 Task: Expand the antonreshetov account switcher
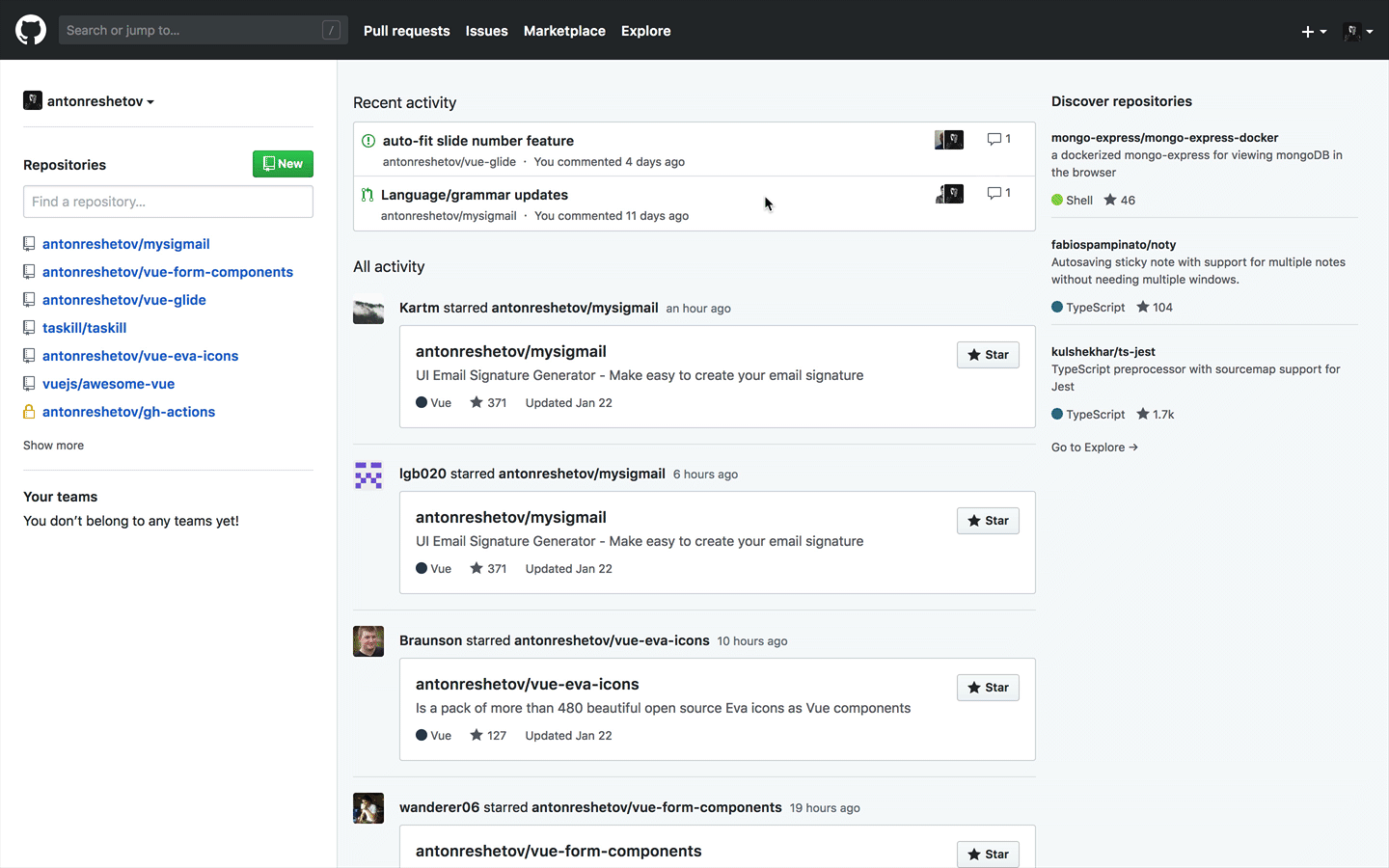click(x=89, y=101)
